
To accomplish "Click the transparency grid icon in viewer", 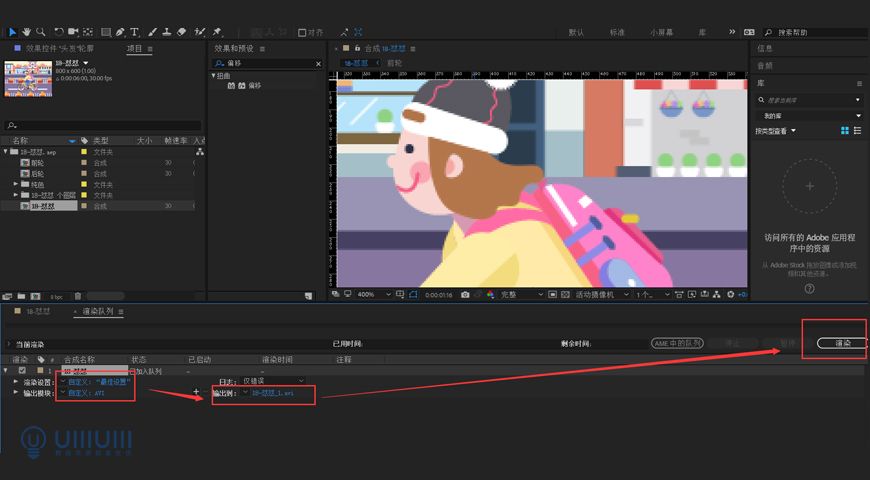I will pyautogui.click(x=565, y=295).
